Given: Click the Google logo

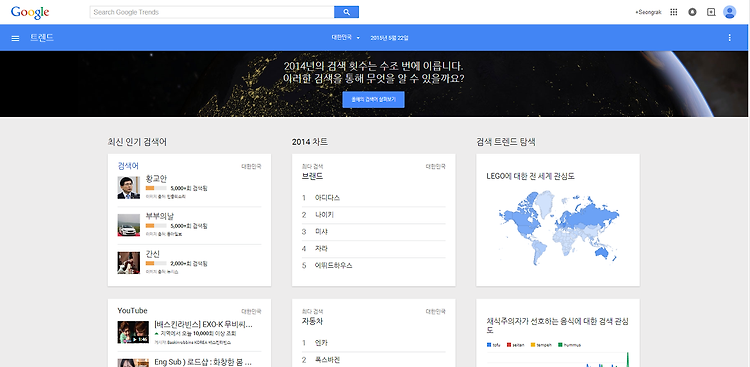Looking at the screenshot, I should click(x=30, y=12).
